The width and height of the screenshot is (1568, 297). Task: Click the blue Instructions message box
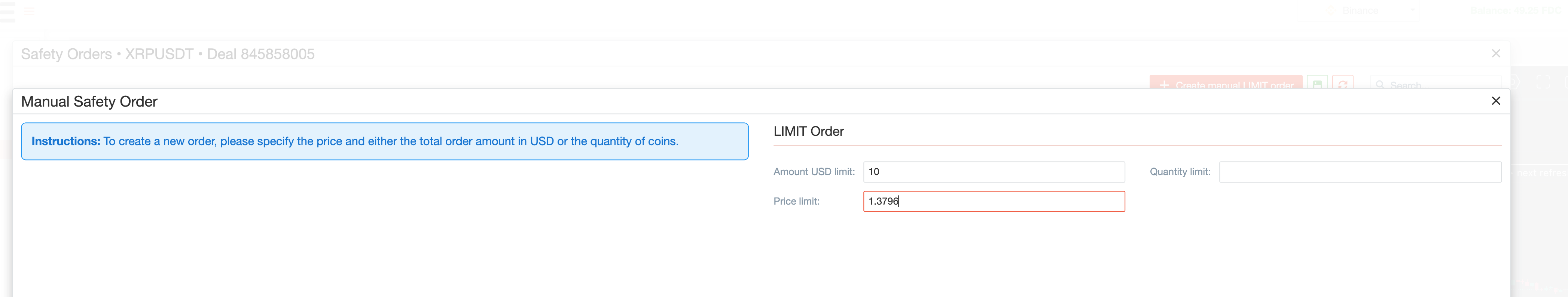[x=384, y=141]
